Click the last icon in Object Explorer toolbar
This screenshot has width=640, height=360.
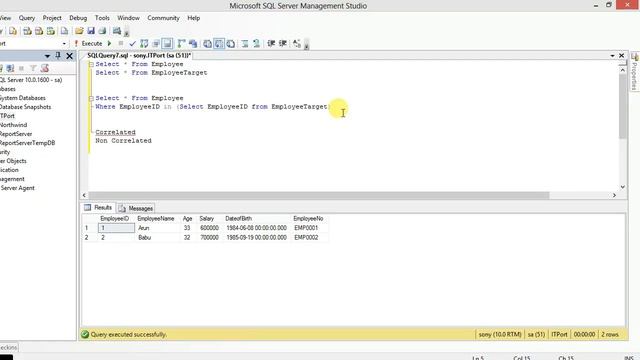[44, 68]
